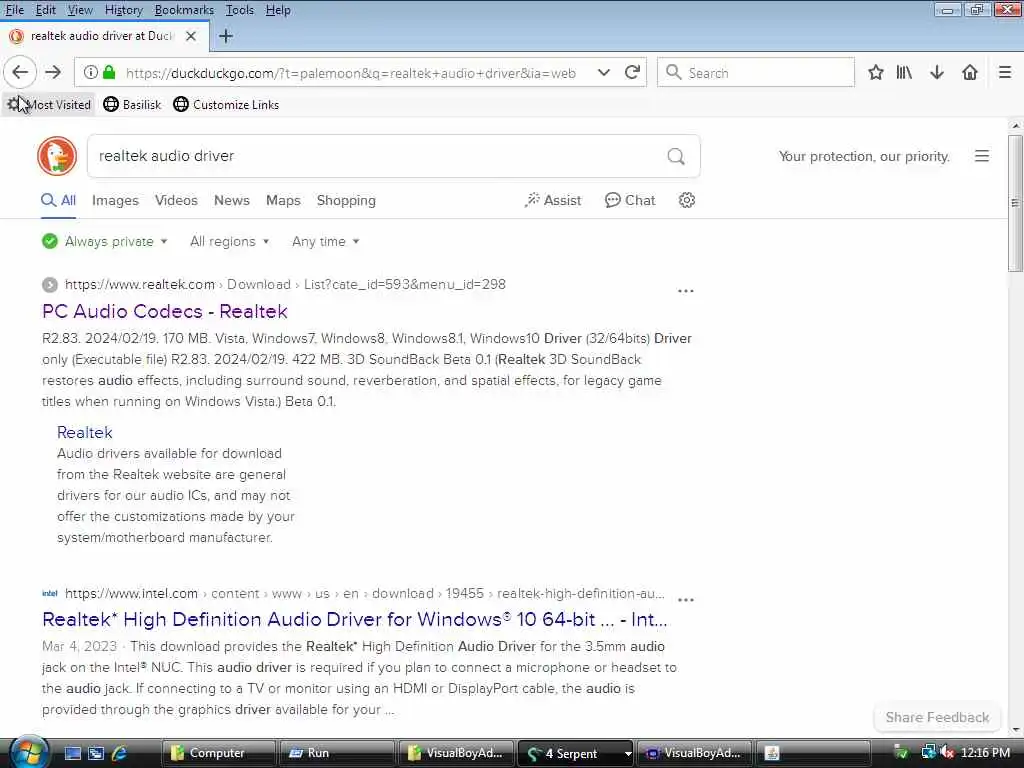Switch to the News results tab
Viewport: 1024px width, 768px height.
(x=232, y=200)
